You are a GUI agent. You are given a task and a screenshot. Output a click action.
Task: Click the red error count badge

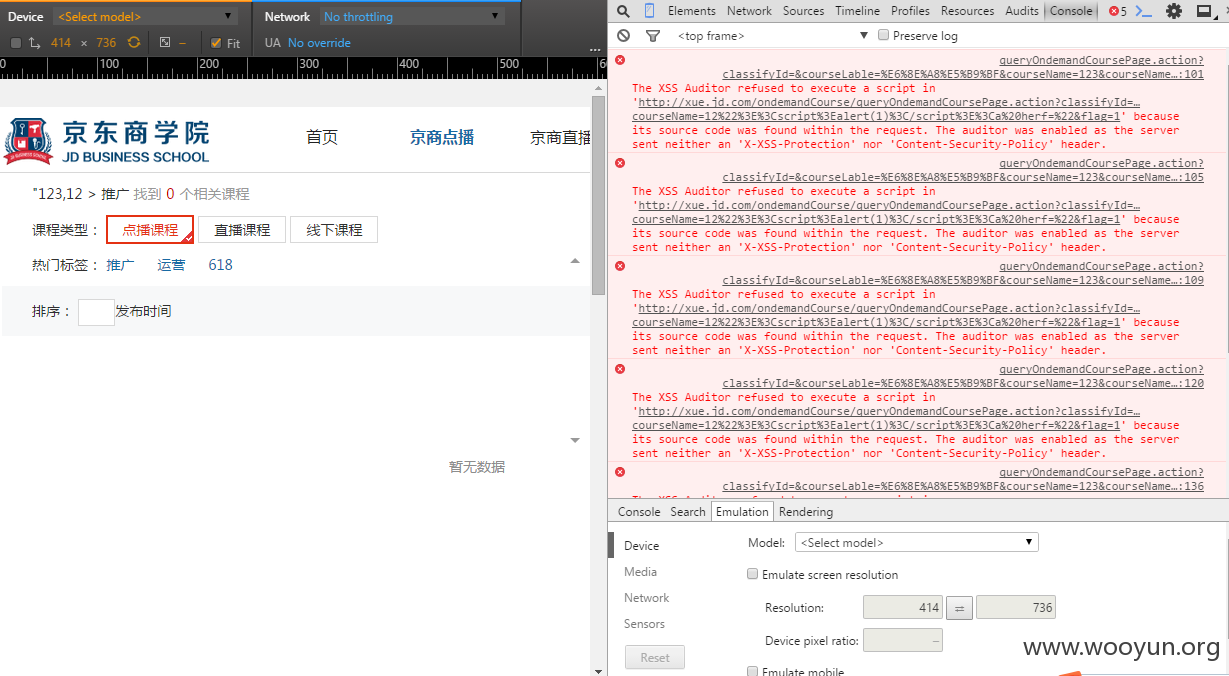(1117, 11)
